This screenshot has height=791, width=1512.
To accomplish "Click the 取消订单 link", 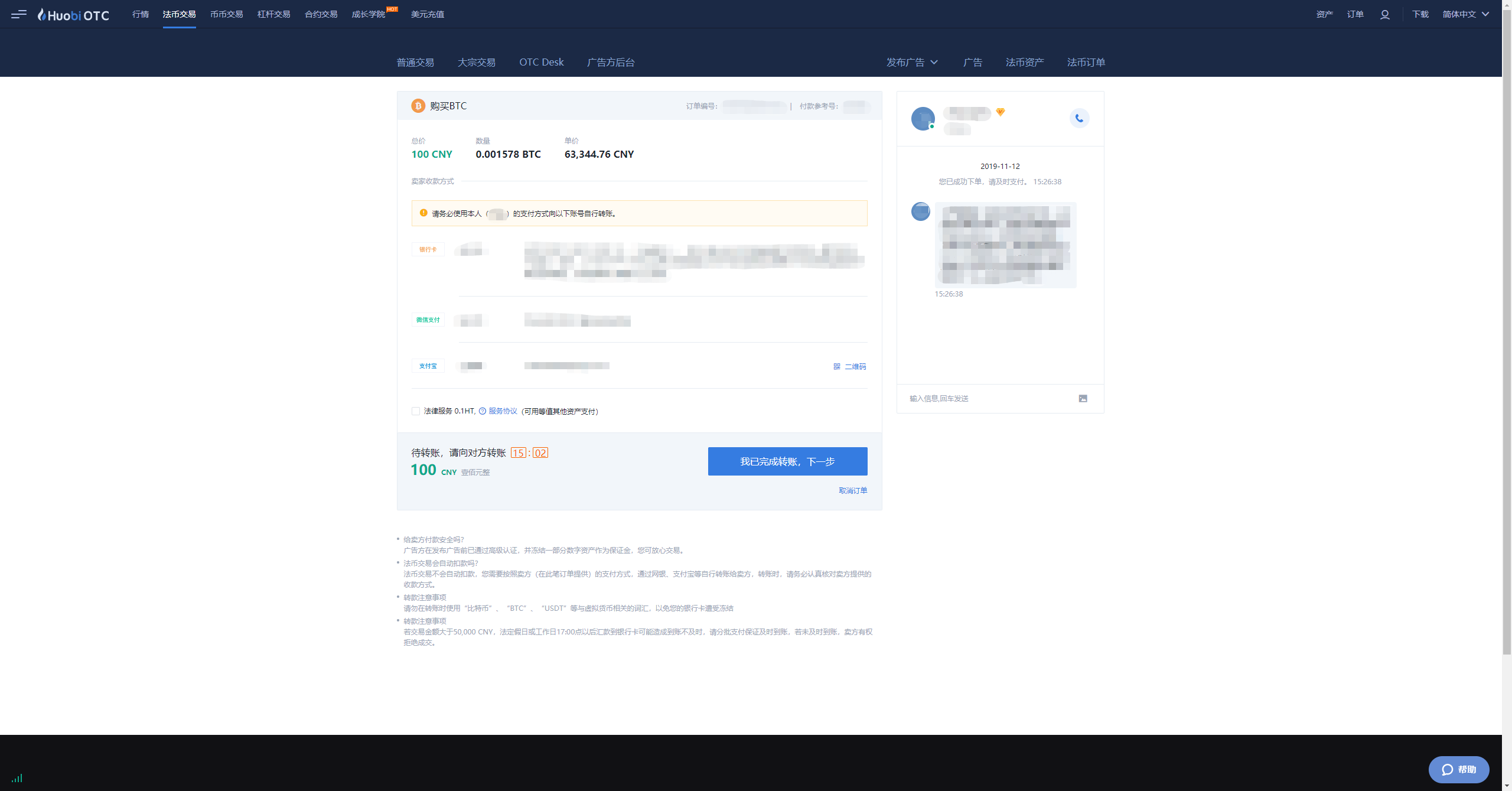I will [x=852, y=491].
